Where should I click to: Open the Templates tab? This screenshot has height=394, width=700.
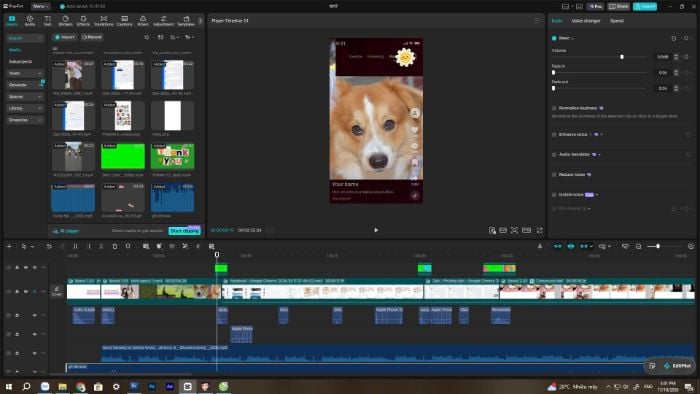[x=186, y=21]
